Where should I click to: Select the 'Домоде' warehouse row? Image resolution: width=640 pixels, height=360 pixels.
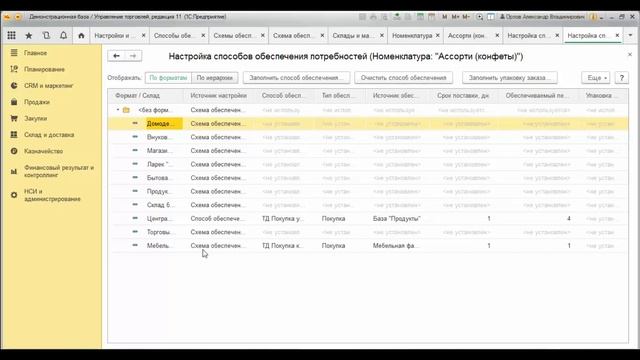click(x=368, y=123)
